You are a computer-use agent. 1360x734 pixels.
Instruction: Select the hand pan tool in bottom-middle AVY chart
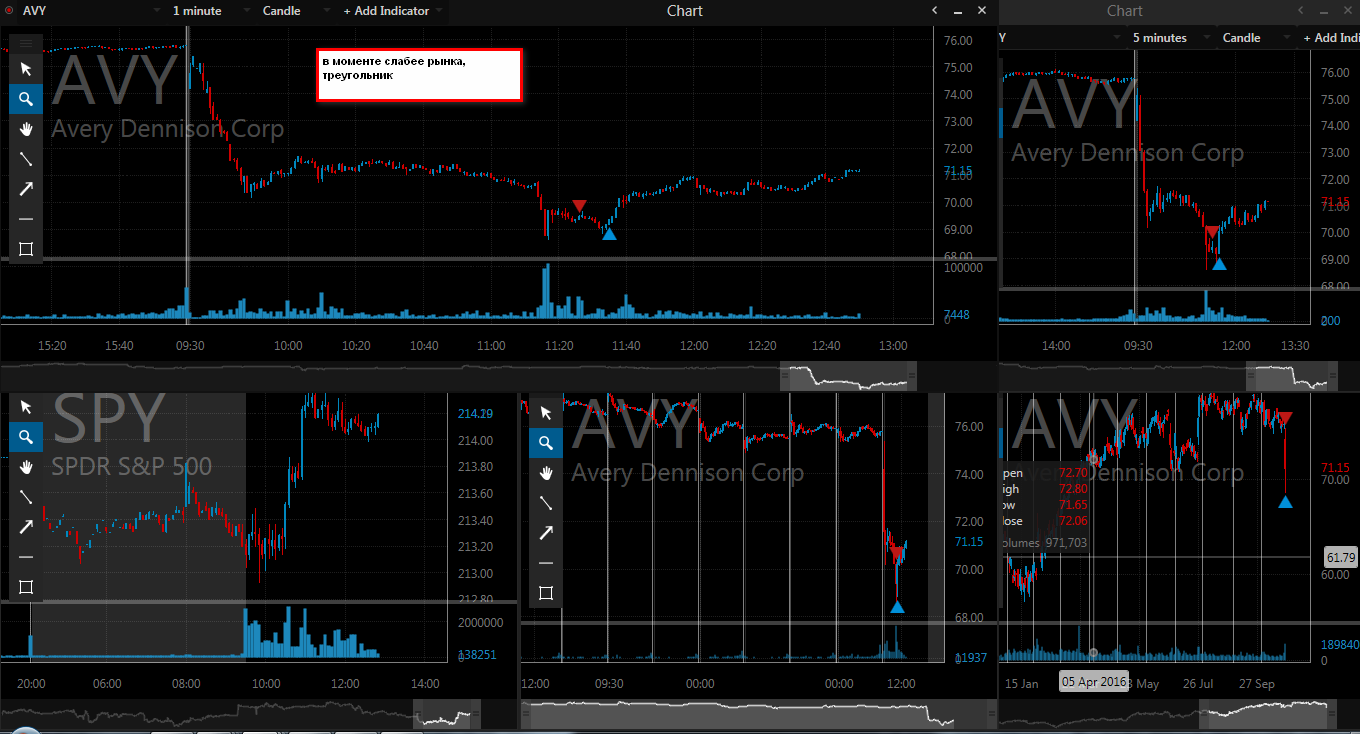[x=546, y=473]
